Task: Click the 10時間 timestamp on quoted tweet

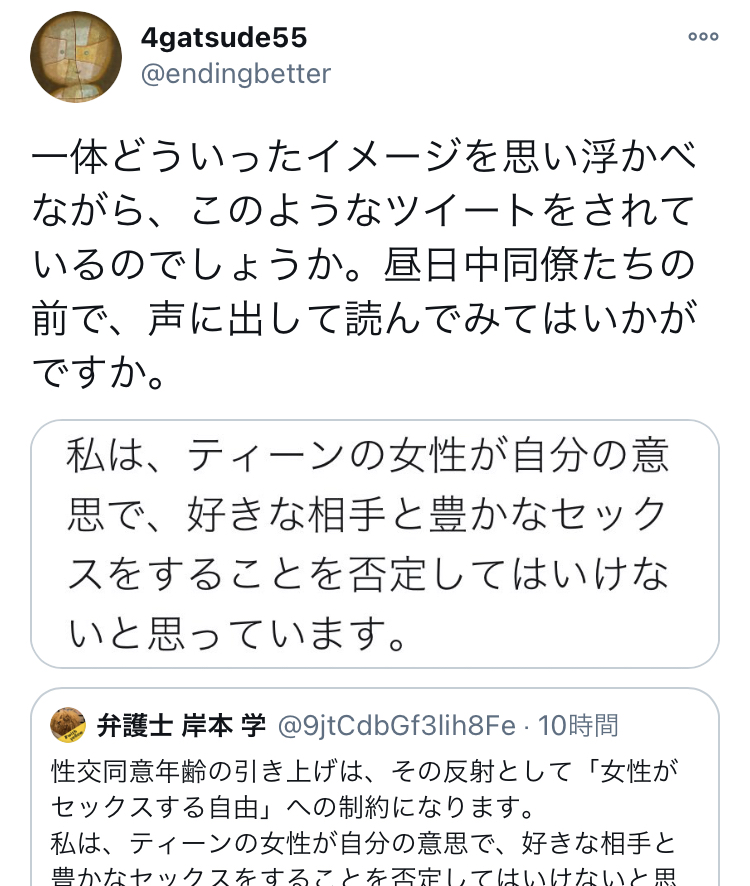Action: (578, 724)
